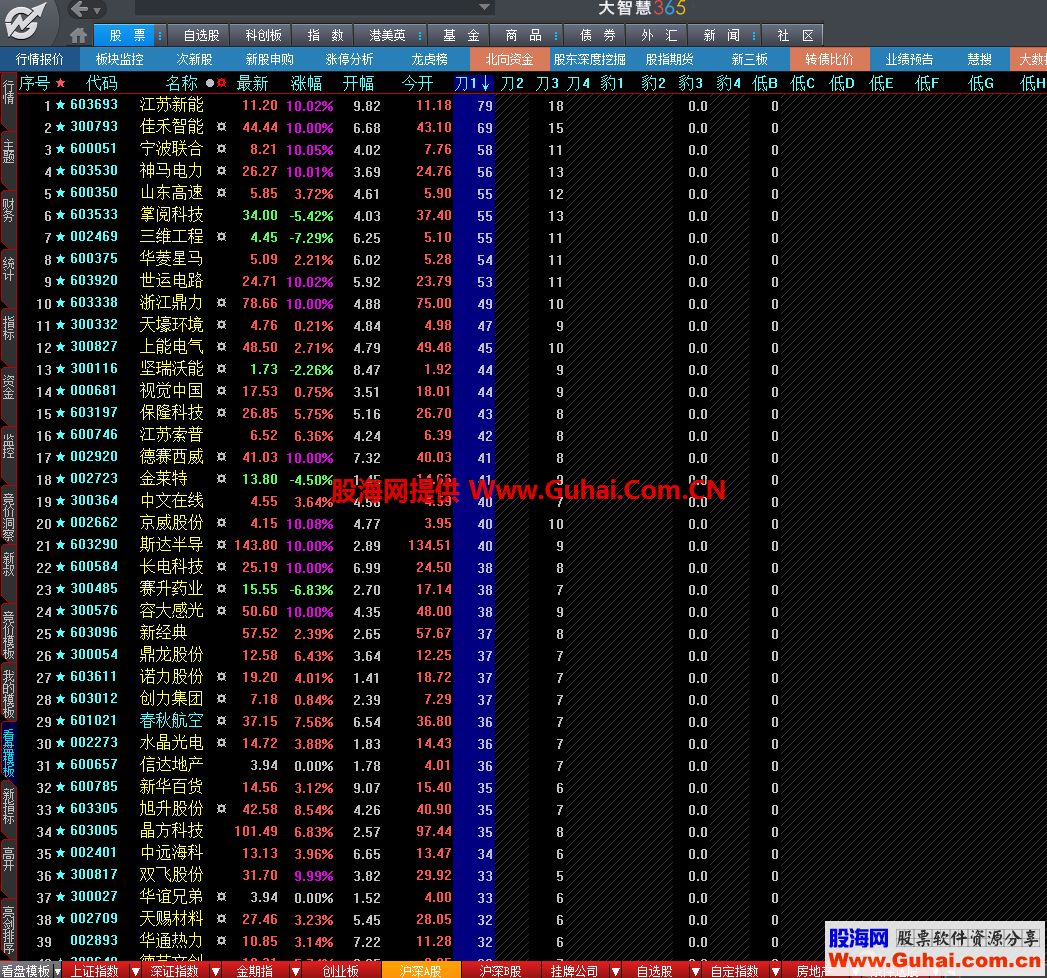1047x978 pixels.
Task: Click the 龙虎榜 button
Action: pos(429,59)
